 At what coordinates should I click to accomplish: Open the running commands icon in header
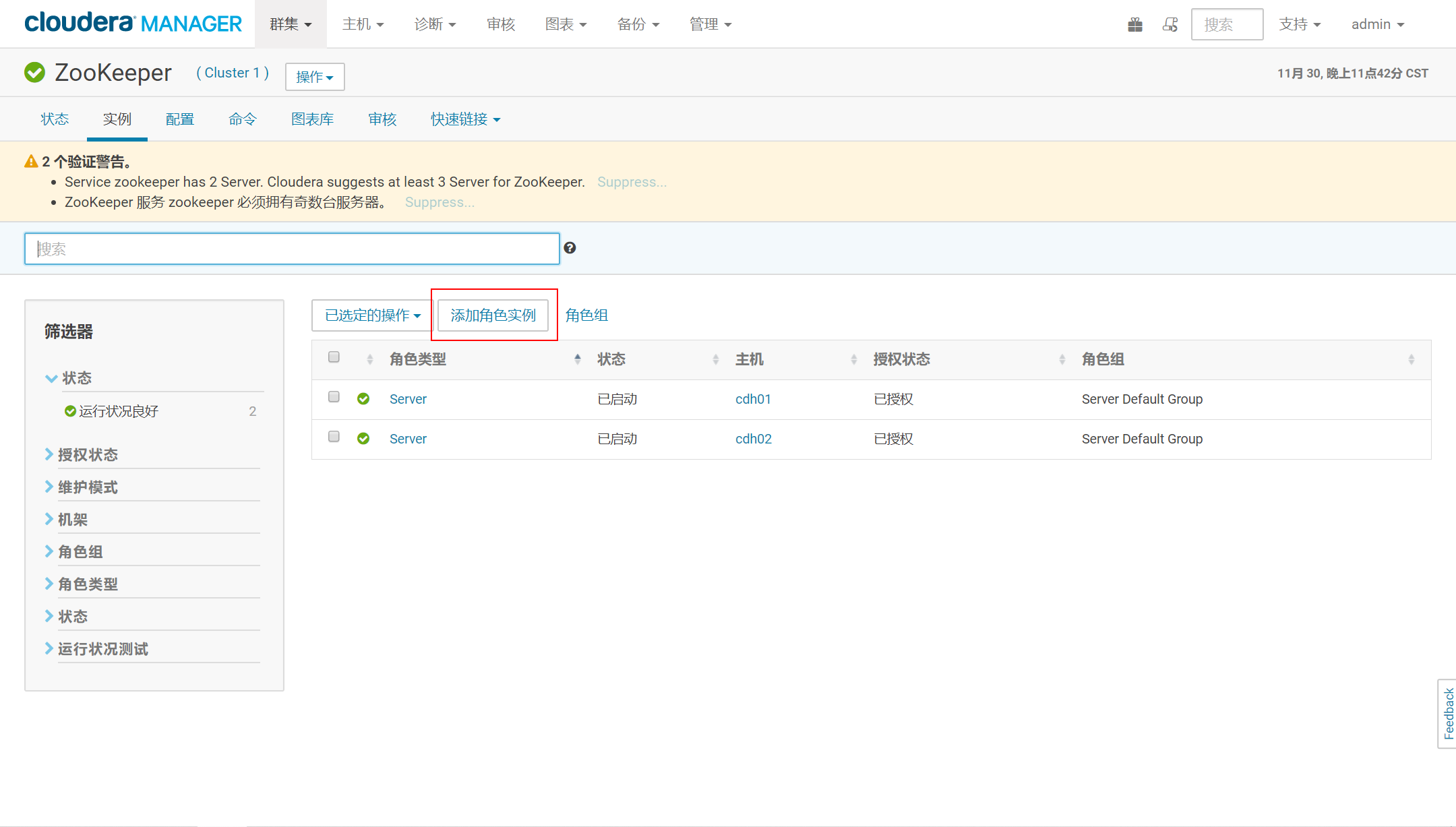1170,25
